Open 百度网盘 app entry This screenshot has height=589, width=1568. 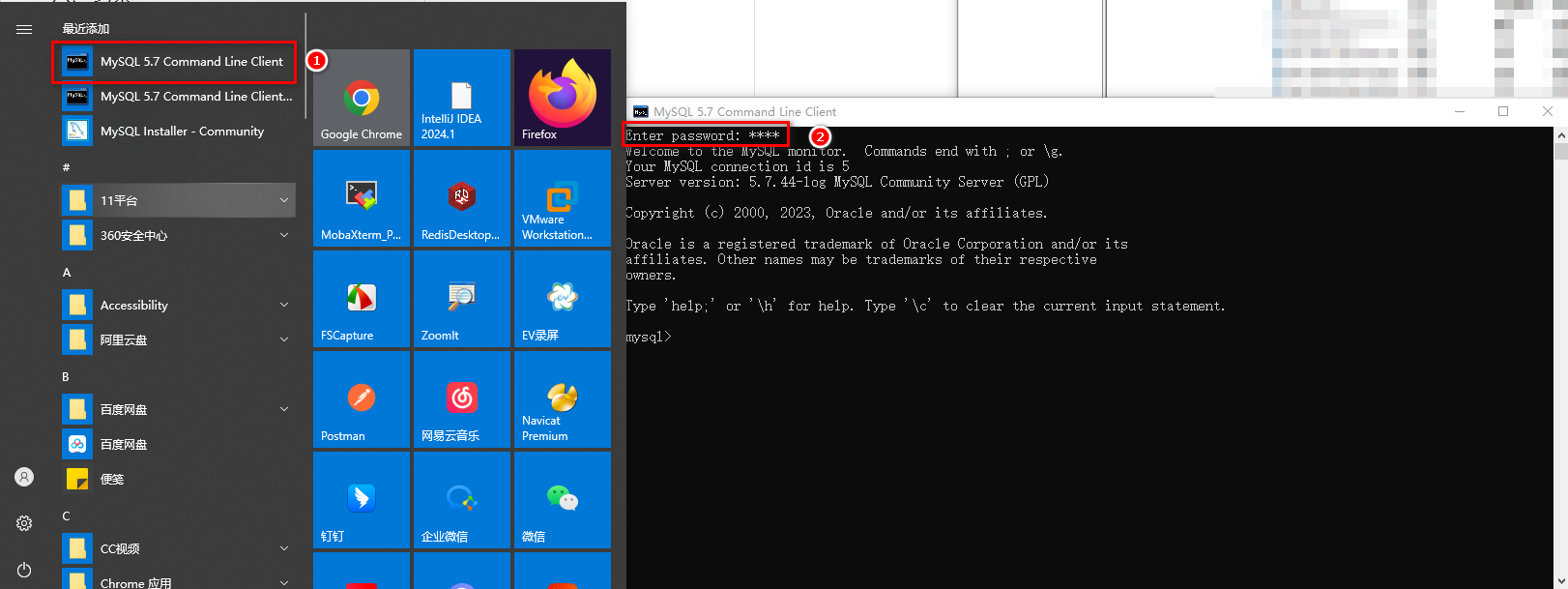(178, 445)
